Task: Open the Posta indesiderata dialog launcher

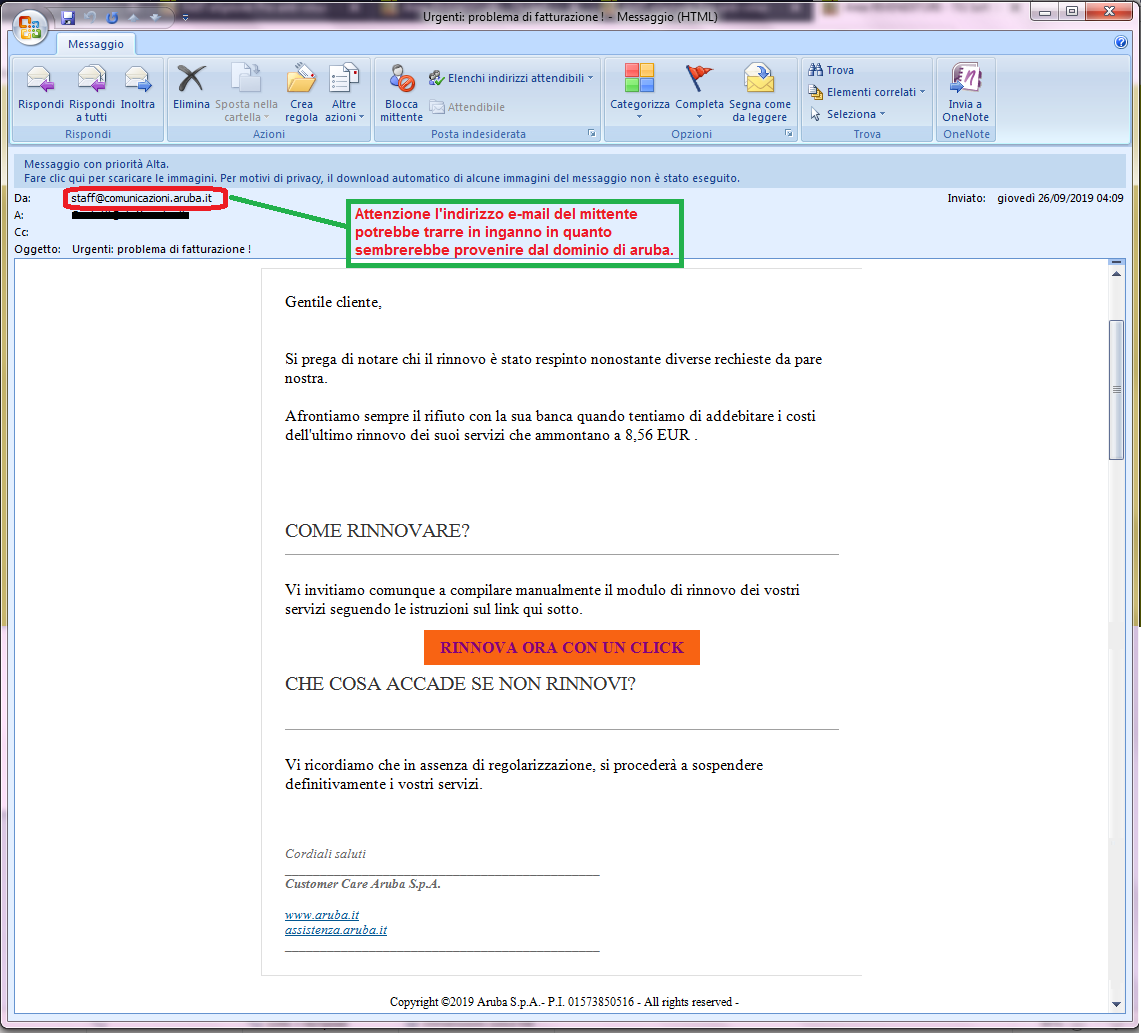Action: click(592, 134)
